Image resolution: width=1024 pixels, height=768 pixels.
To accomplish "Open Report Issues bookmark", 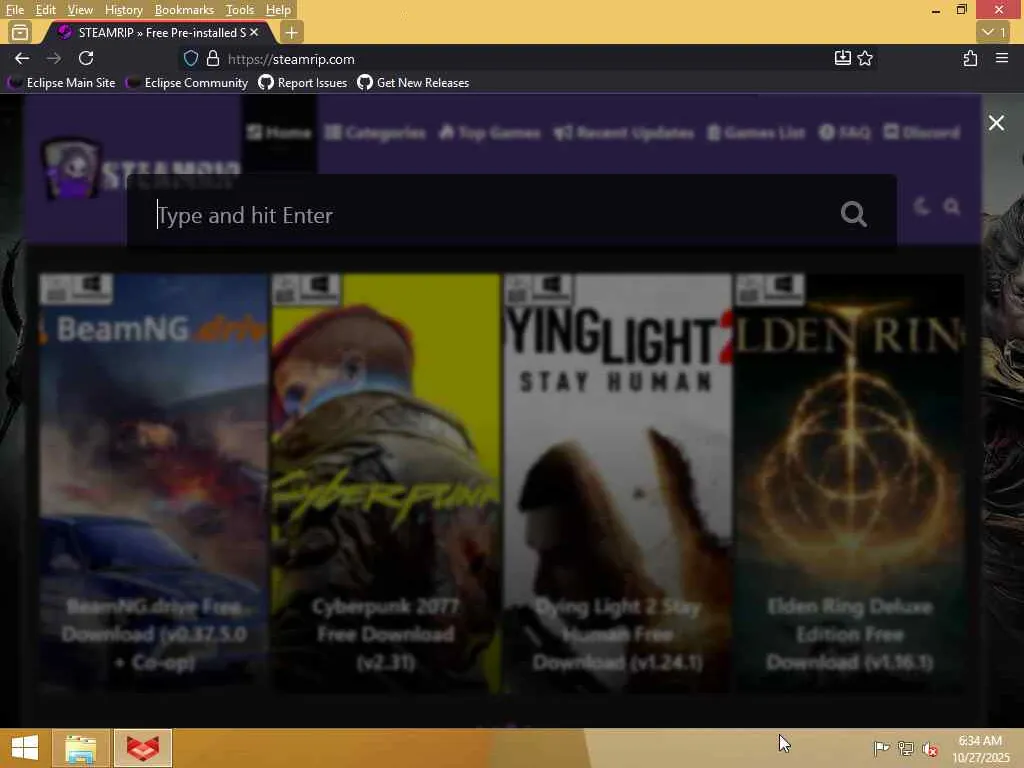I will [302, 82].
